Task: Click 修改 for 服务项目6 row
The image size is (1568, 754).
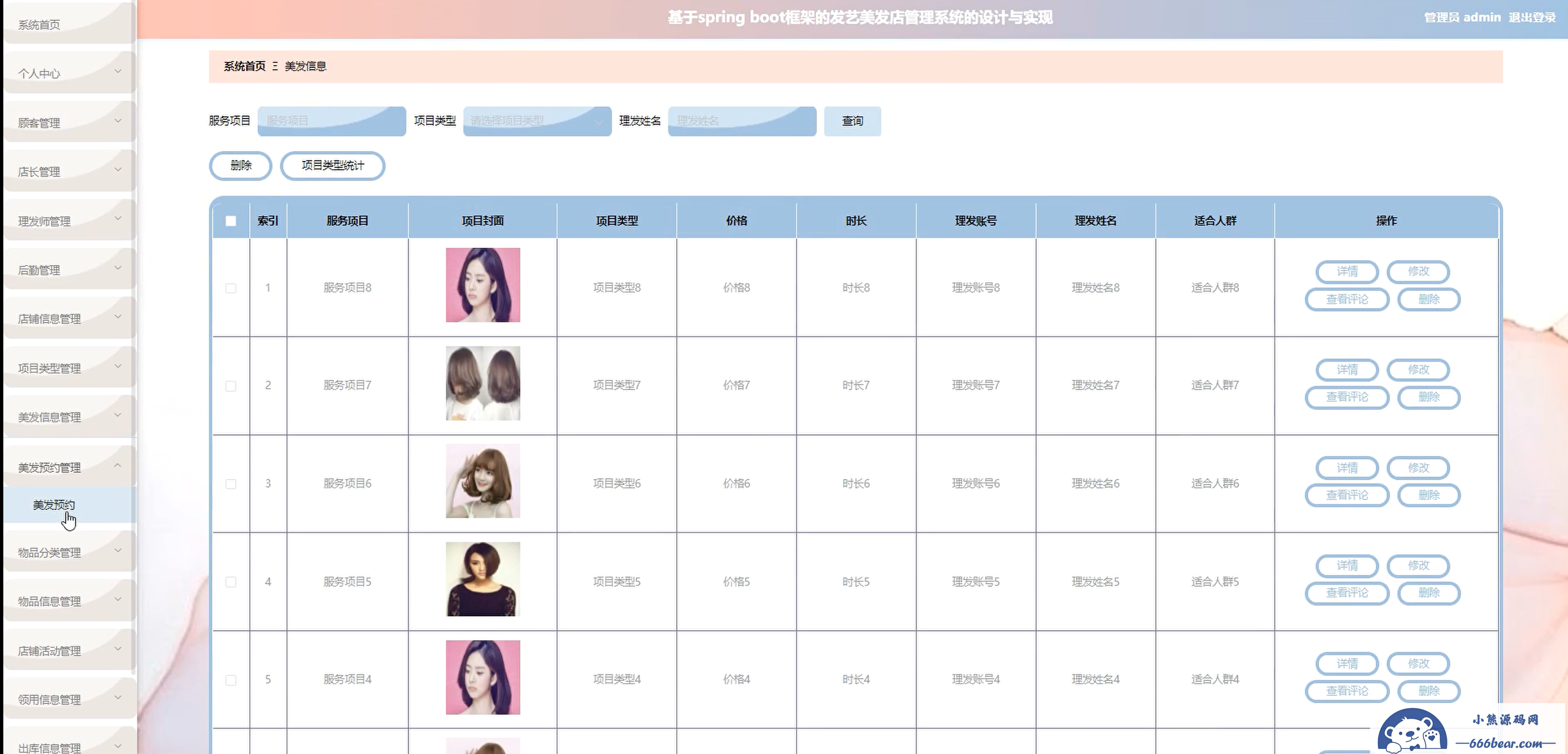Action: (1418, 468)
